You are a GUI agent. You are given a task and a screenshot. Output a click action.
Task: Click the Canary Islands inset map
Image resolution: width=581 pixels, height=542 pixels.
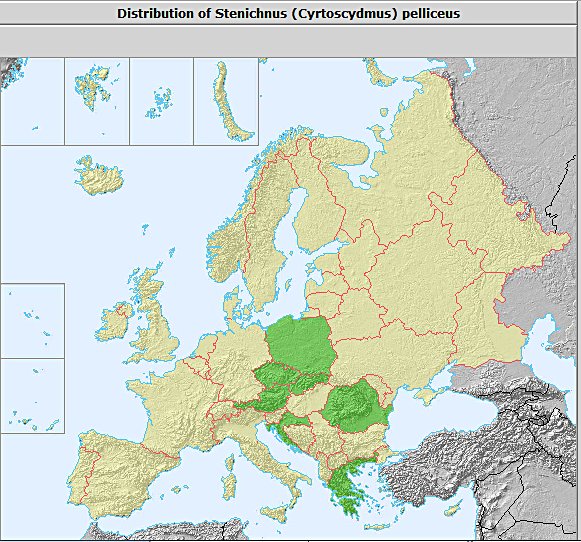tap(33, 396)
